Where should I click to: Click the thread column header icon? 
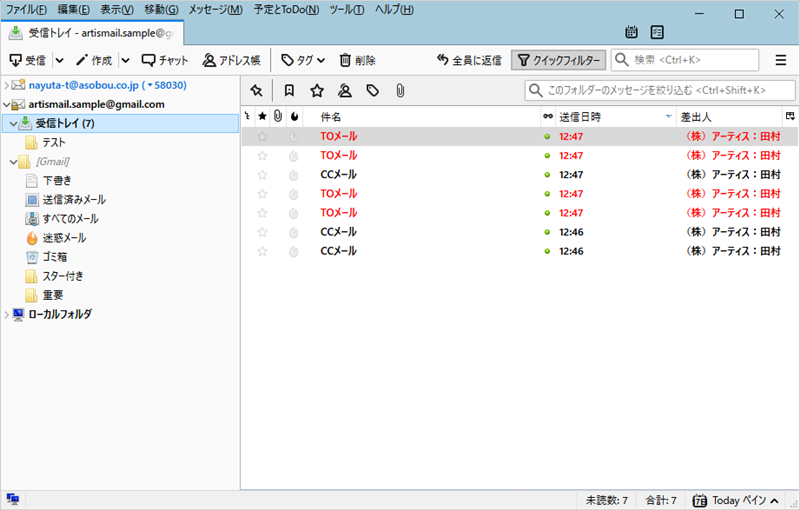pyautogui.click(x=247, y=117)
